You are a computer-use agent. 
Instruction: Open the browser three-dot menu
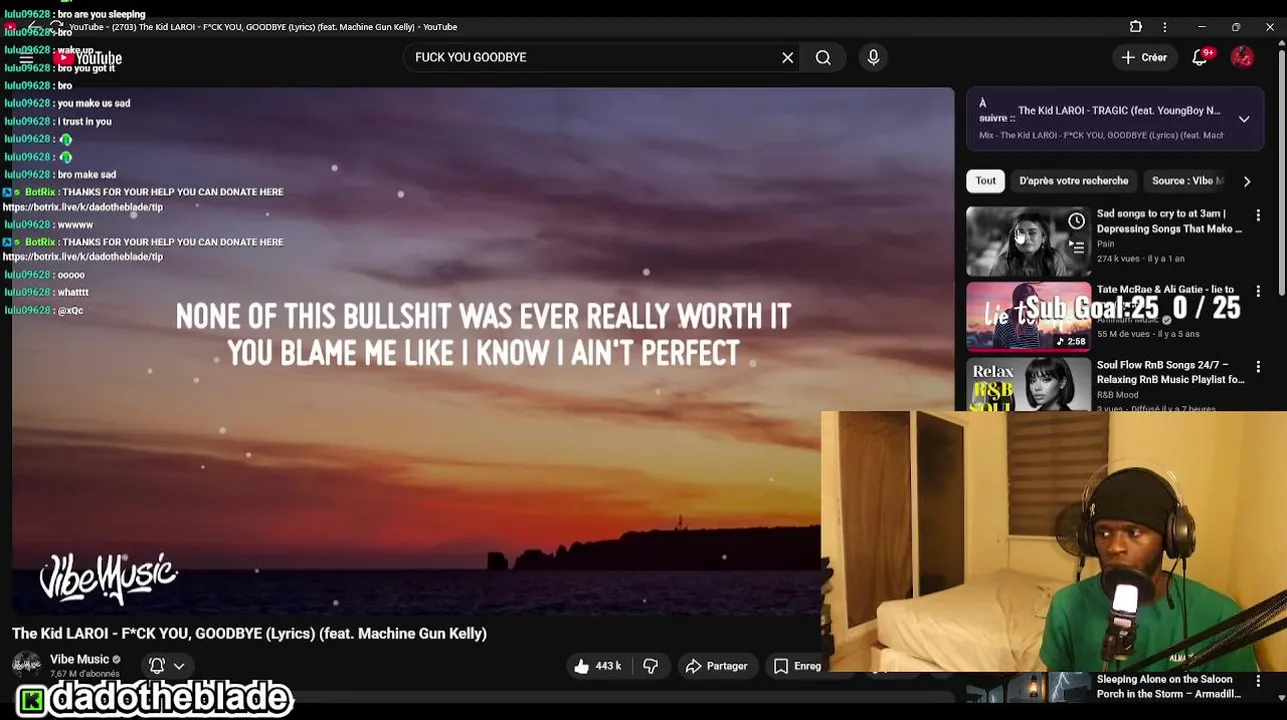pyautogui.click(x=1164, y=27)
